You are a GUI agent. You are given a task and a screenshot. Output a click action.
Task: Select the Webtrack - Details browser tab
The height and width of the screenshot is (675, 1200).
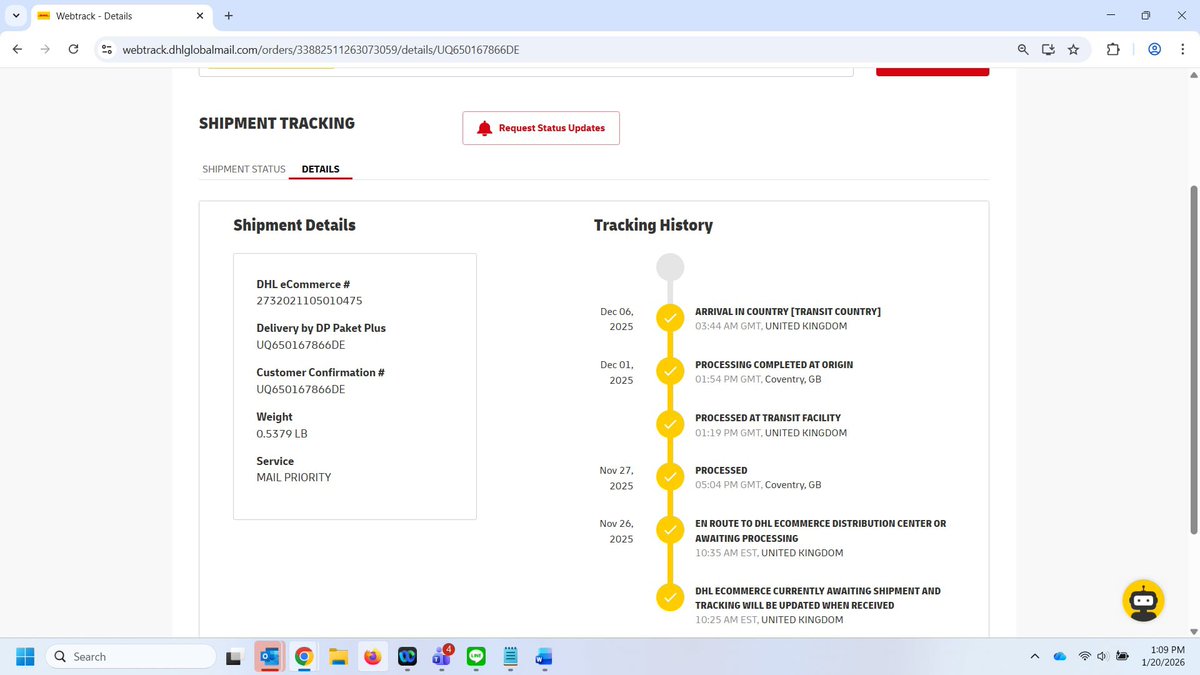(x=120, y=16)
